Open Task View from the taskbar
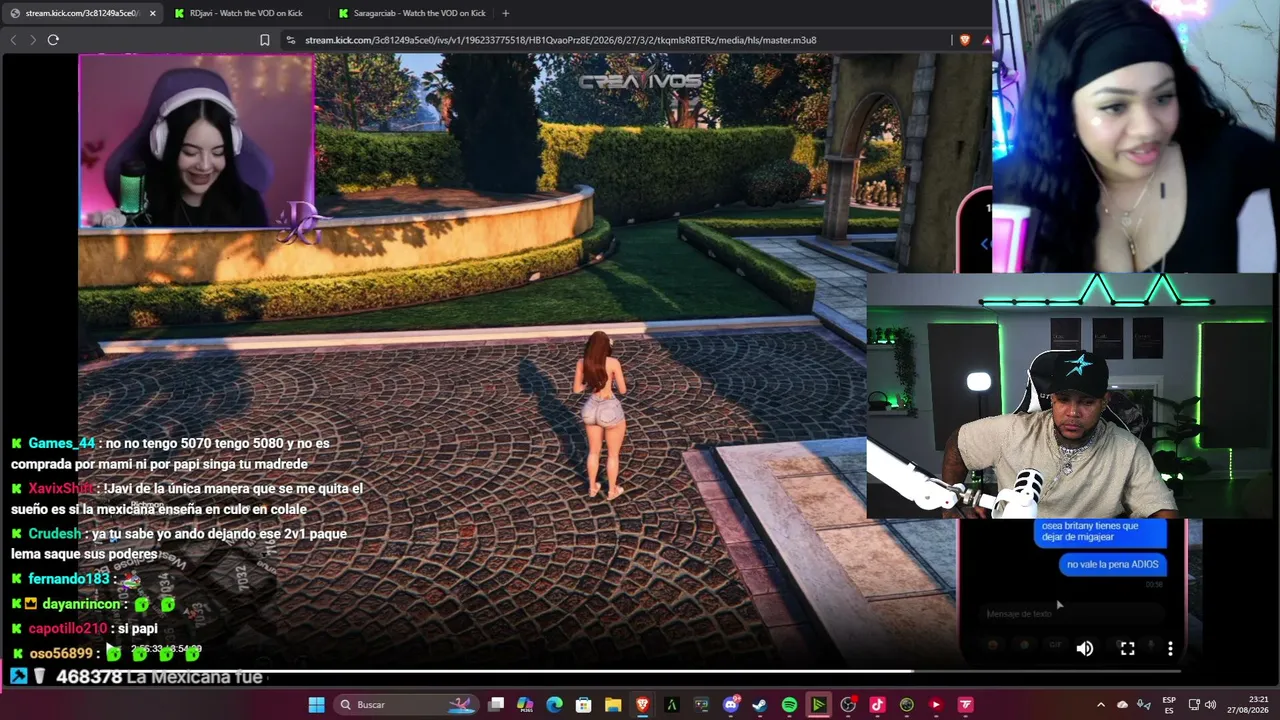The width and height of the screenshot is (1280, 720). pyautogui.click(x=496, y=705)
